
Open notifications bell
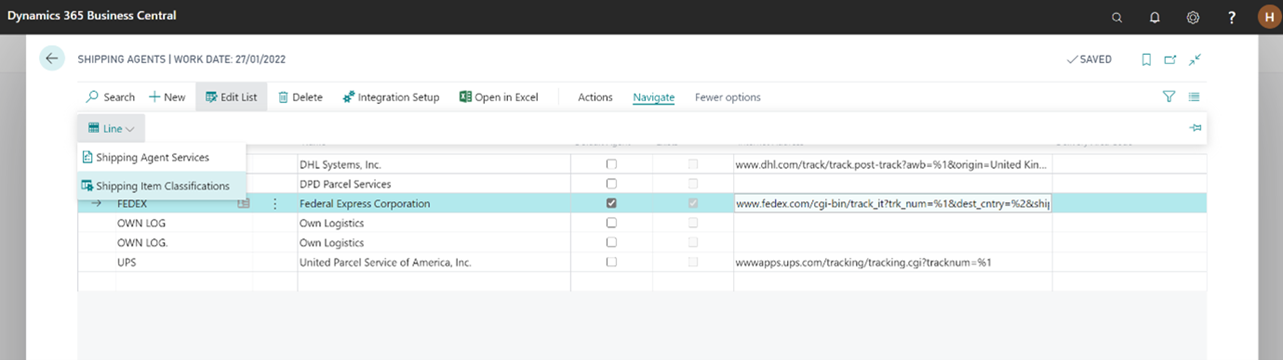pos(1155,17)
